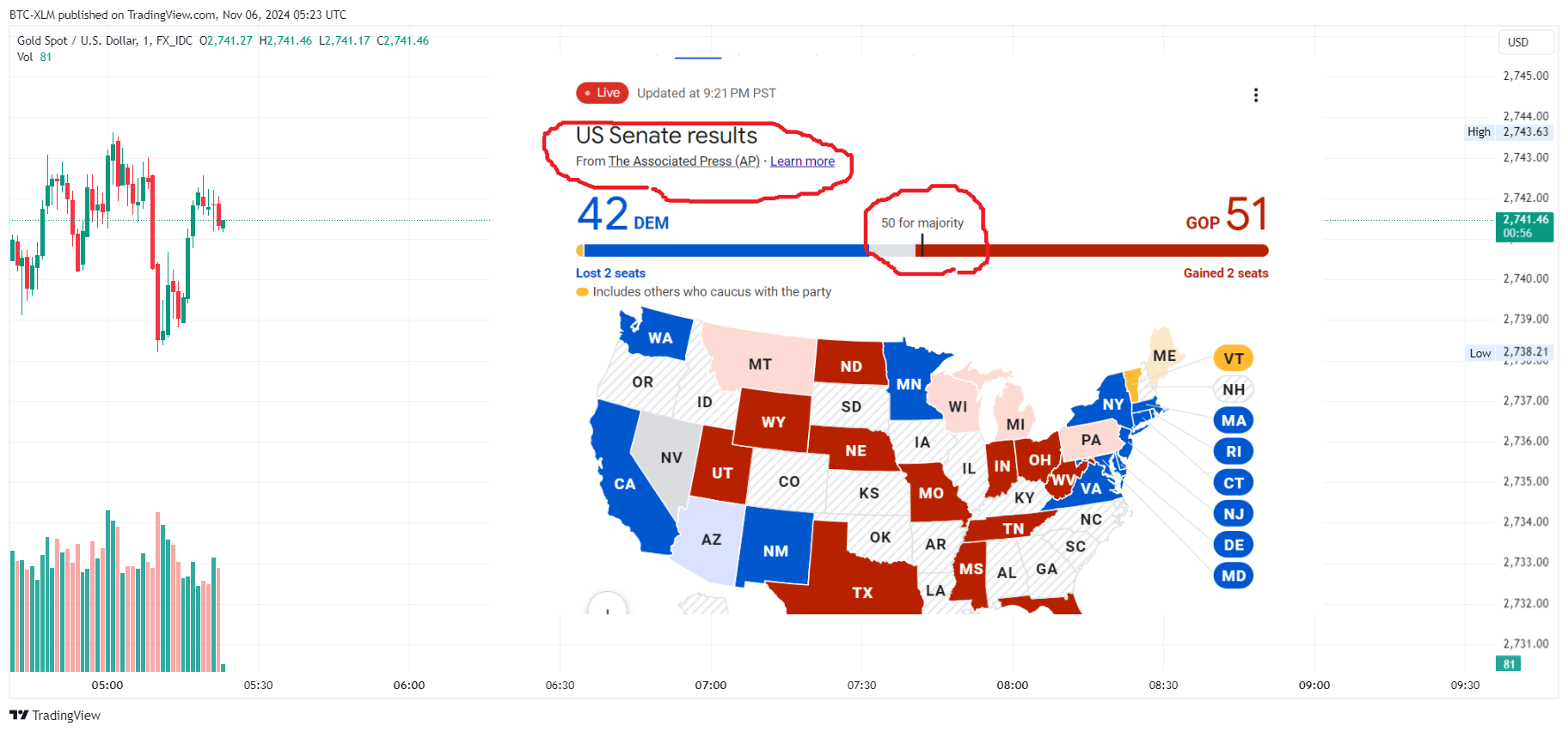Click the red Live badge
Viewport: 1568px width, 732px height.
[603, 93]
